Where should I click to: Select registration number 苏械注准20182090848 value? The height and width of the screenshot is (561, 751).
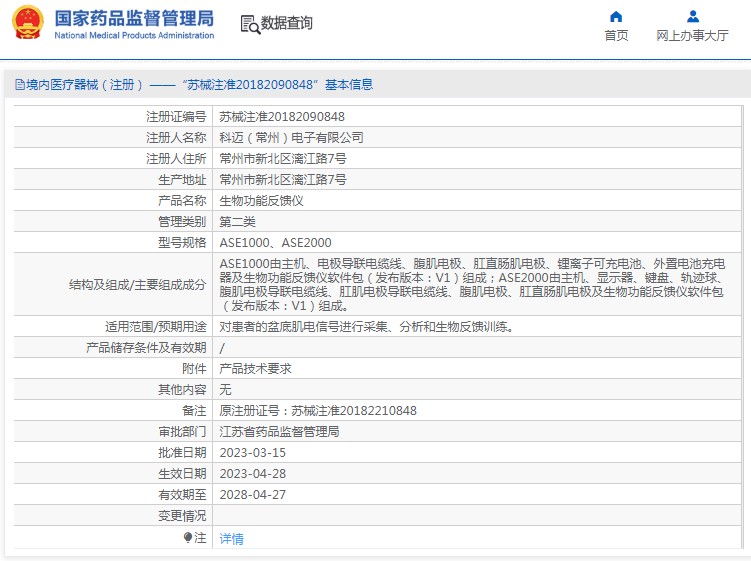(282, 116)
